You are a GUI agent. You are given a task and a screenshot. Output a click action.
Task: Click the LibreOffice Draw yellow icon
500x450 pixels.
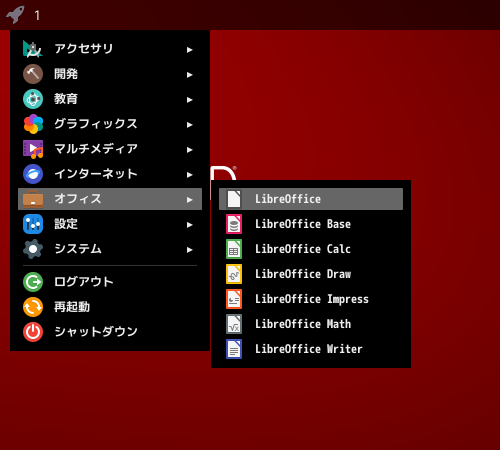coord(234,274)
